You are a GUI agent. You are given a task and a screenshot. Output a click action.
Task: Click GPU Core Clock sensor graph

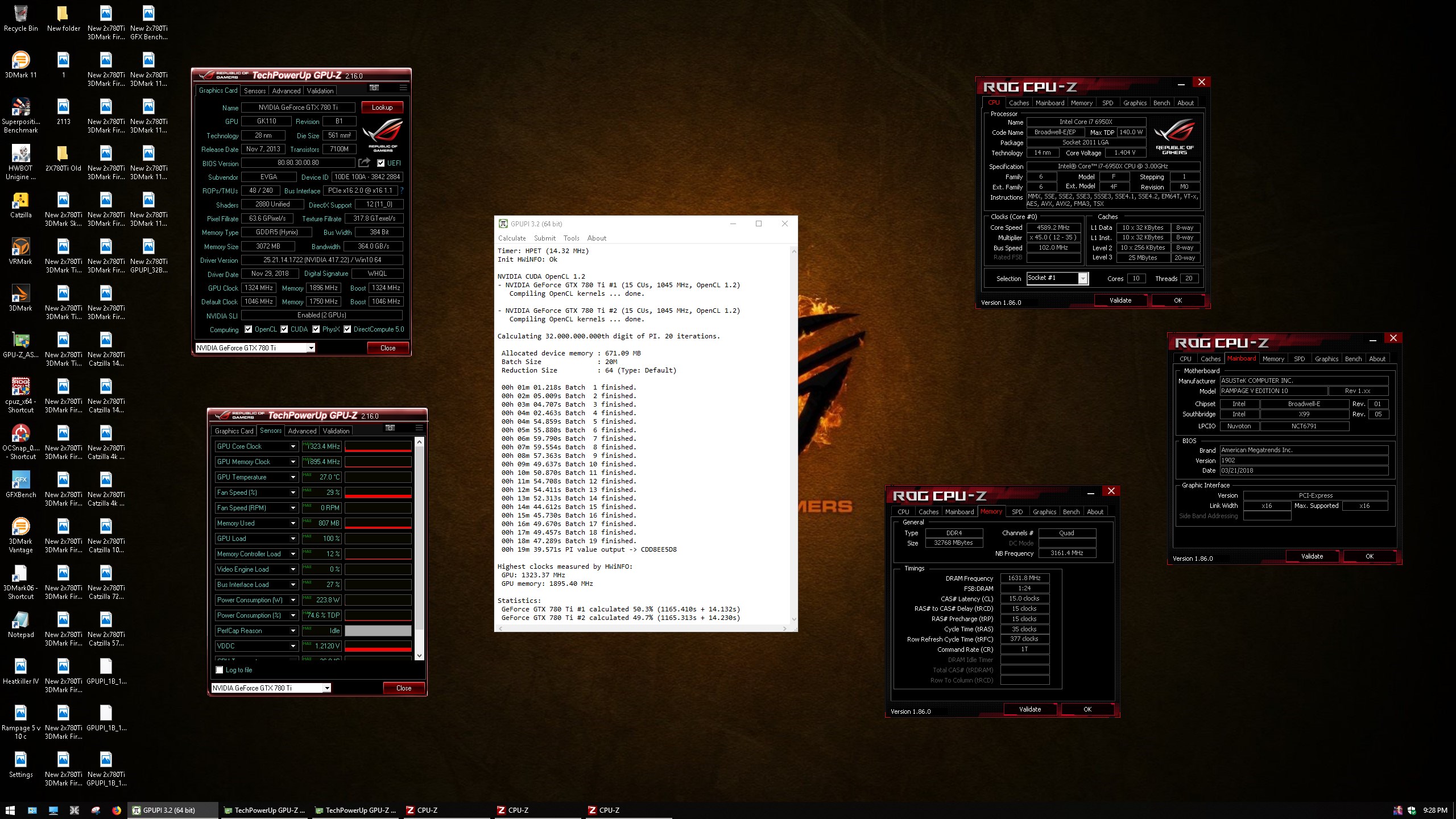coord(378,446)
